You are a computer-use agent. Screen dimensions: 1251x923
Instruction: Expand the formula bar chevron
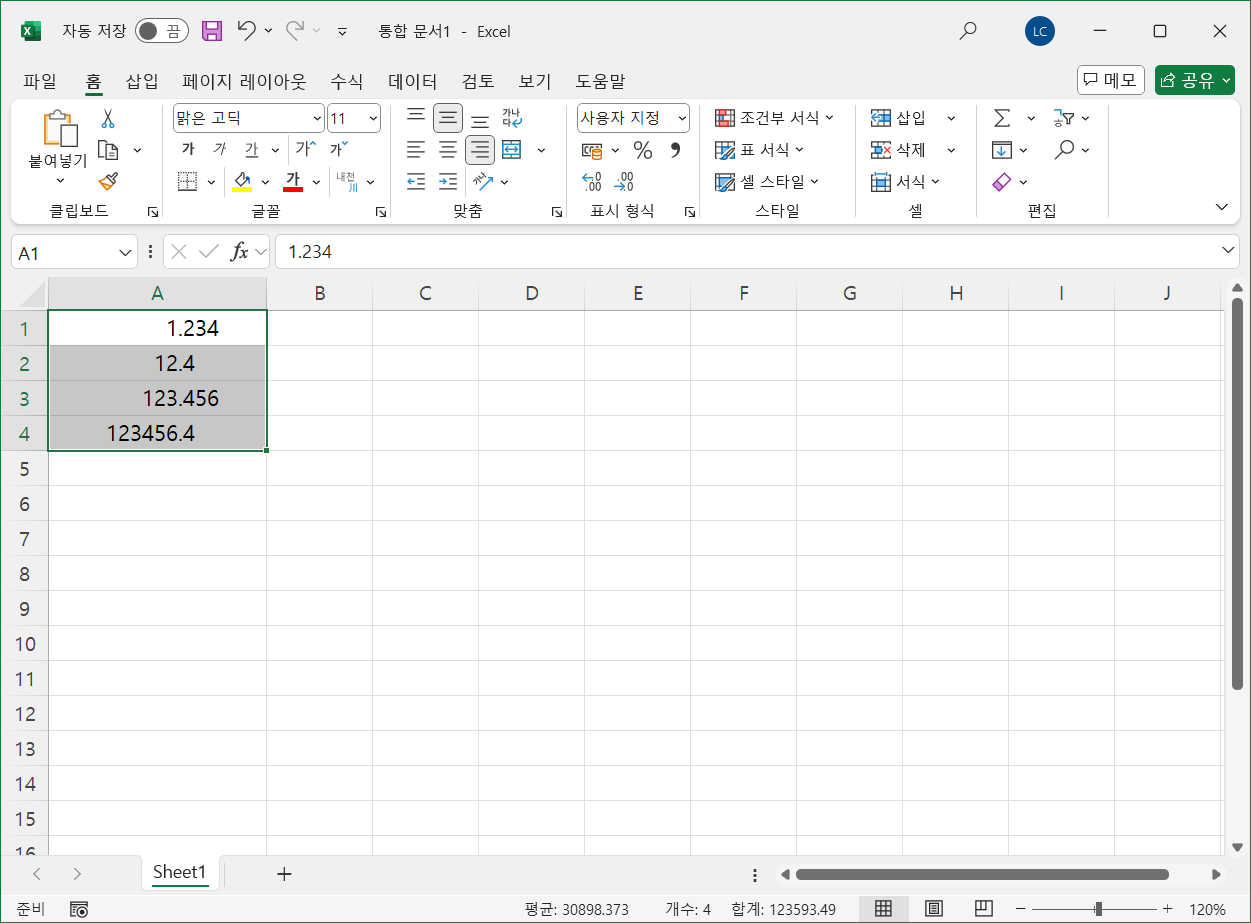[x=1229, y=250]
